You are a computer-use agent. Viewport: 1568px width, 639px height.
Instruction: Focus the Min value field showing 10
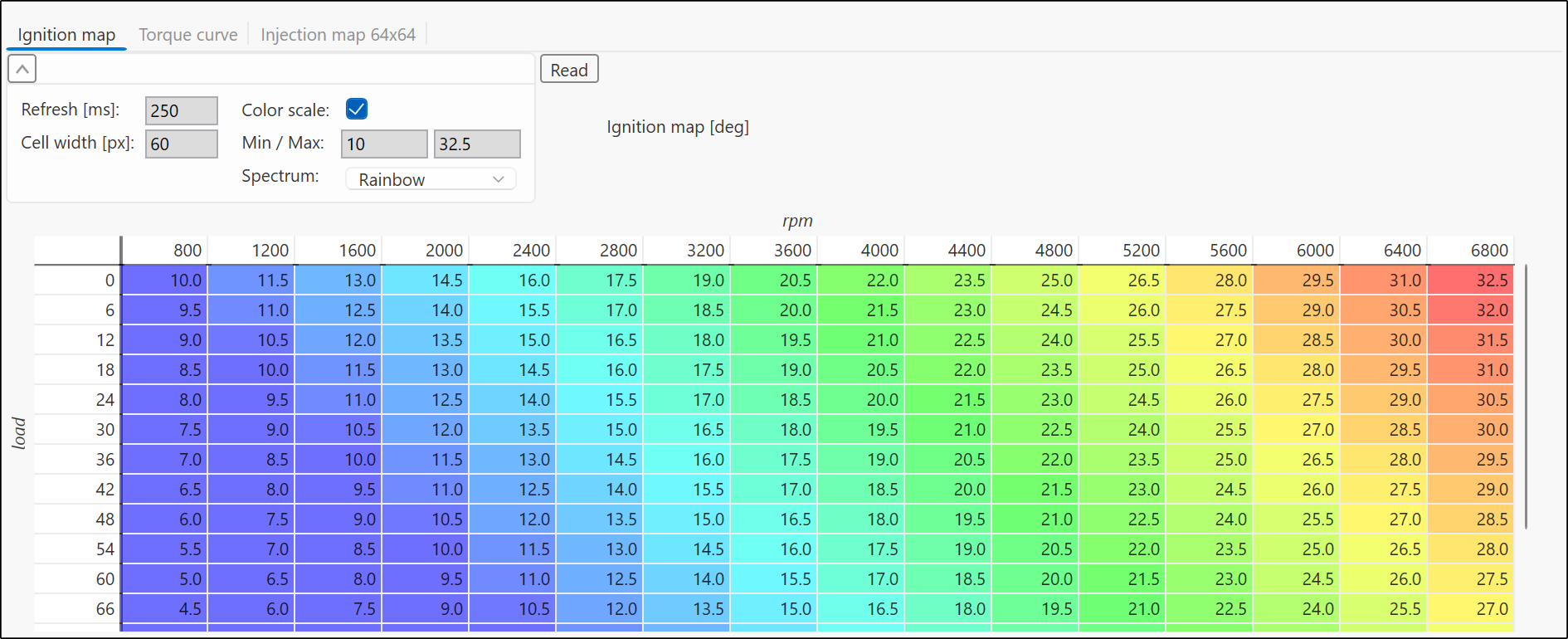pos(384,144)
